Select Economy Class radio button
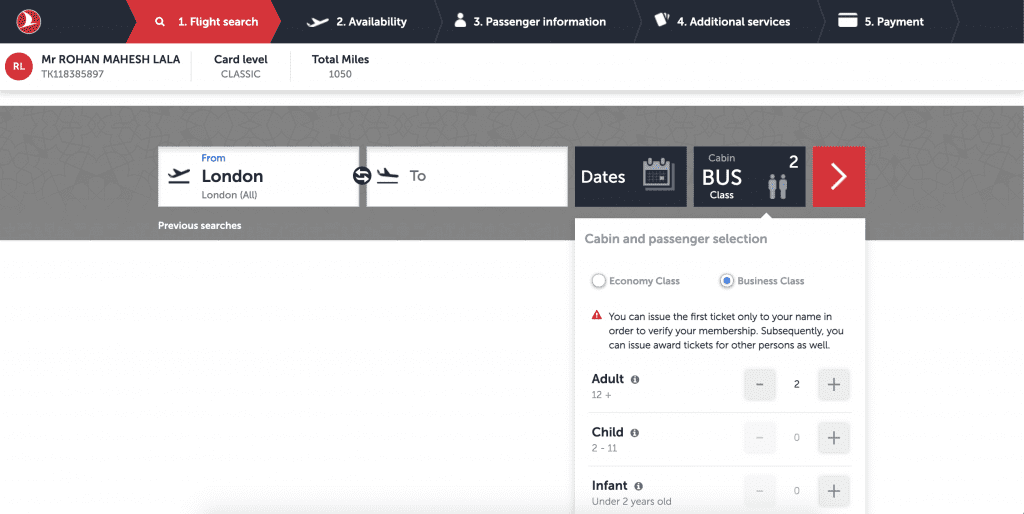The image size is (1024, 514). 598,281
